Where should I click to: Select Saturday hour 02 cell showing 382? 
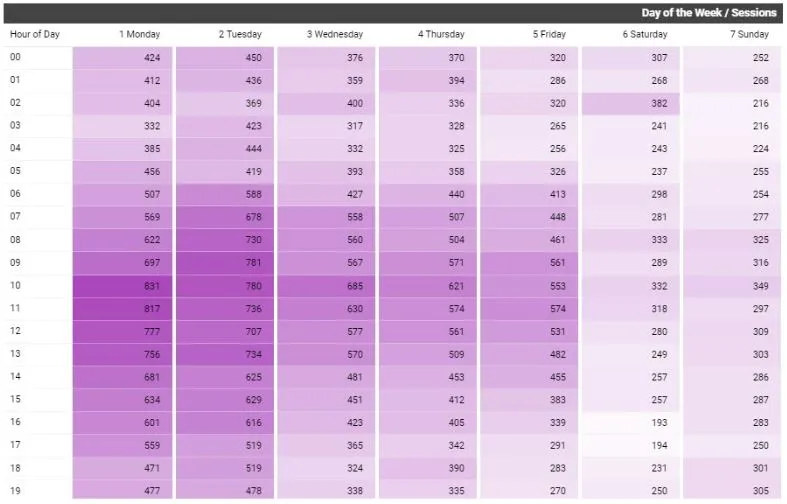click(631, 104)
